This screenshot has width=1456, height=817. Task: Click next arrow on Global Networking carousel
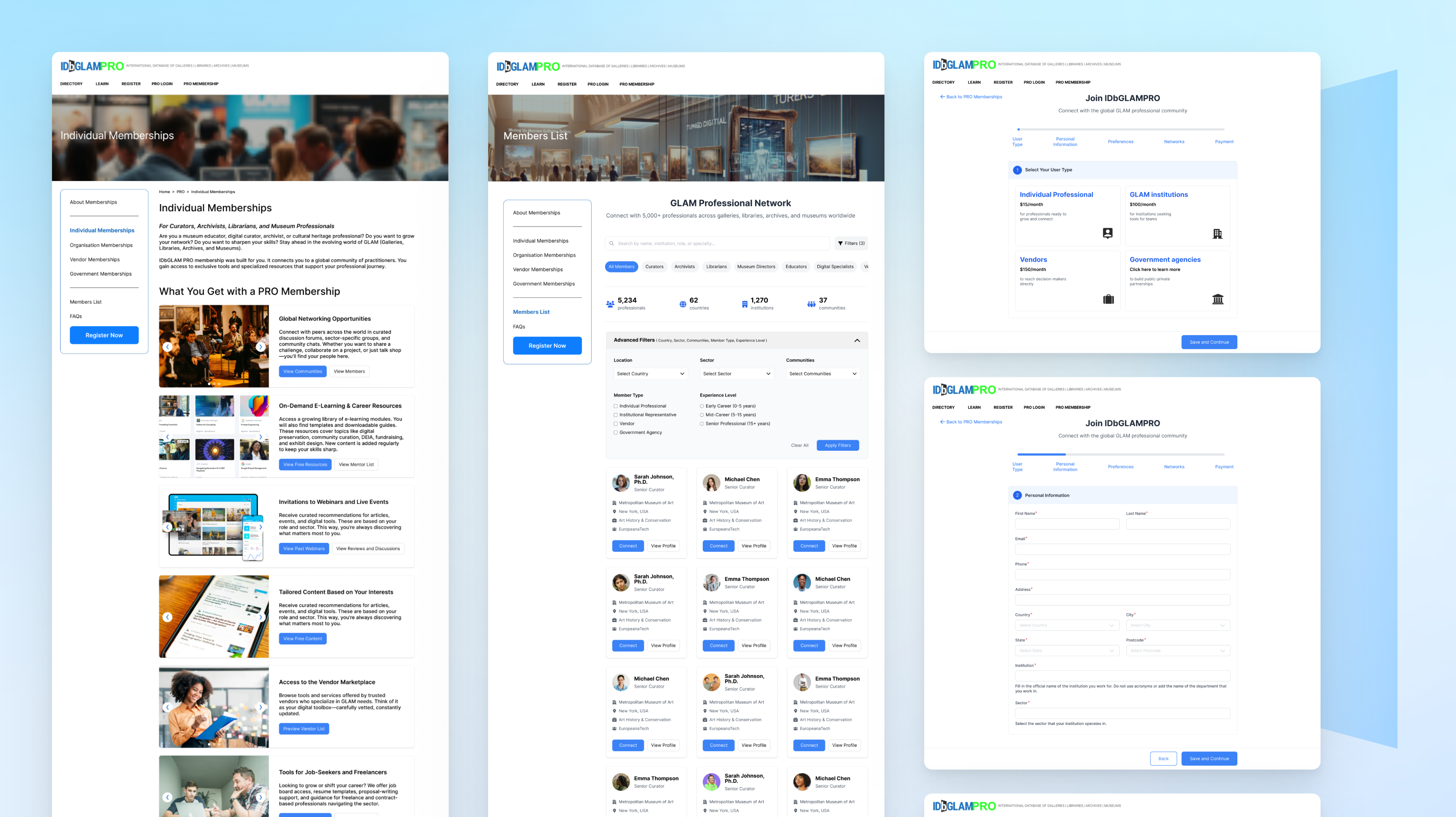click(x=260, y=347)
